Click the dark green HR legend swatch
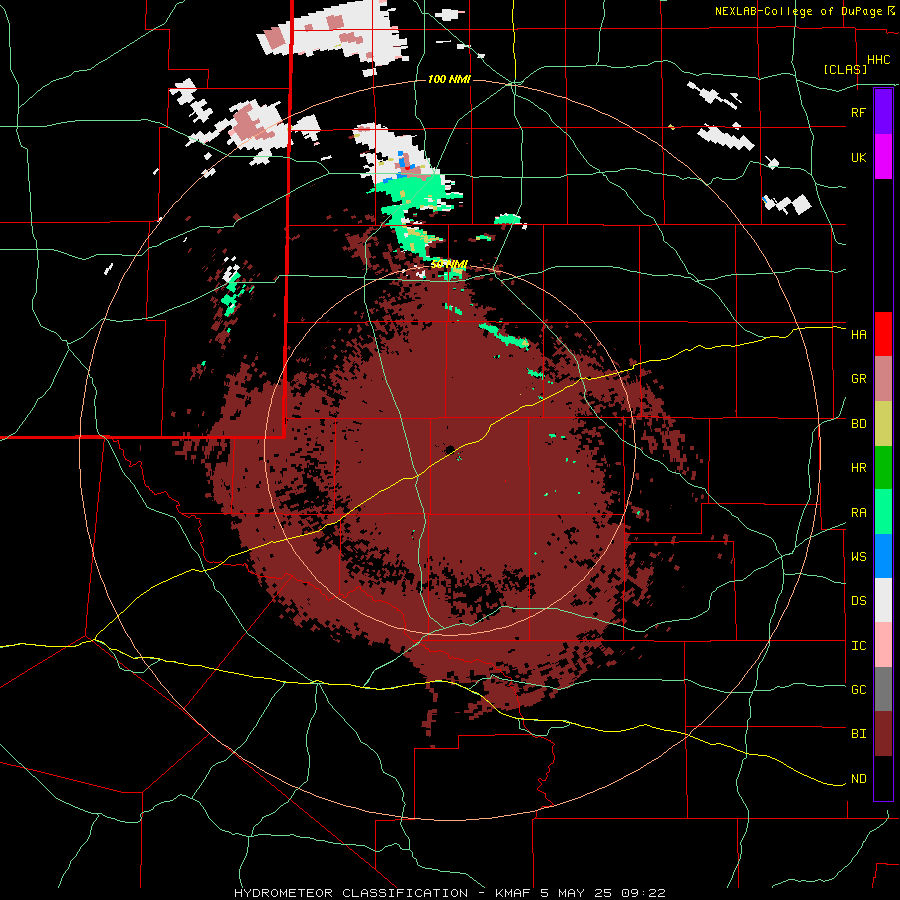 coord(883,468)
